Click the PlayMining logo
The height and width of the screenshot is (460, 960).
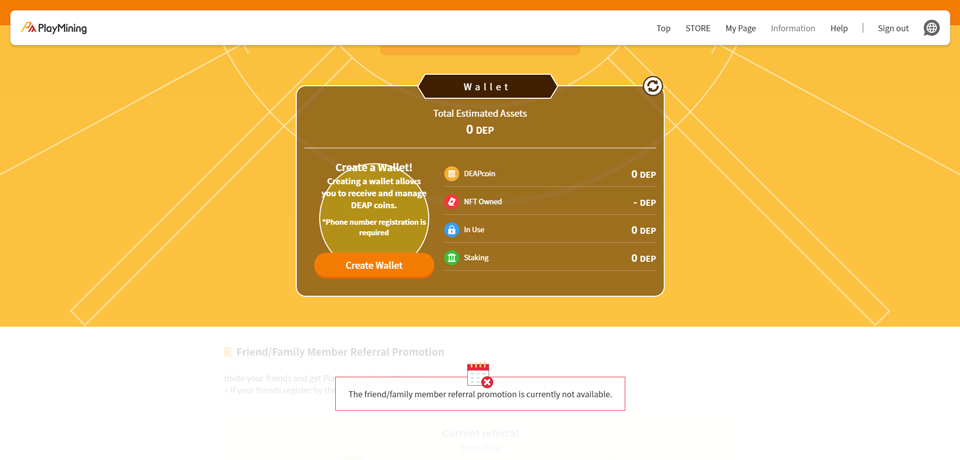pyautogui.click(x=54, y=28)
